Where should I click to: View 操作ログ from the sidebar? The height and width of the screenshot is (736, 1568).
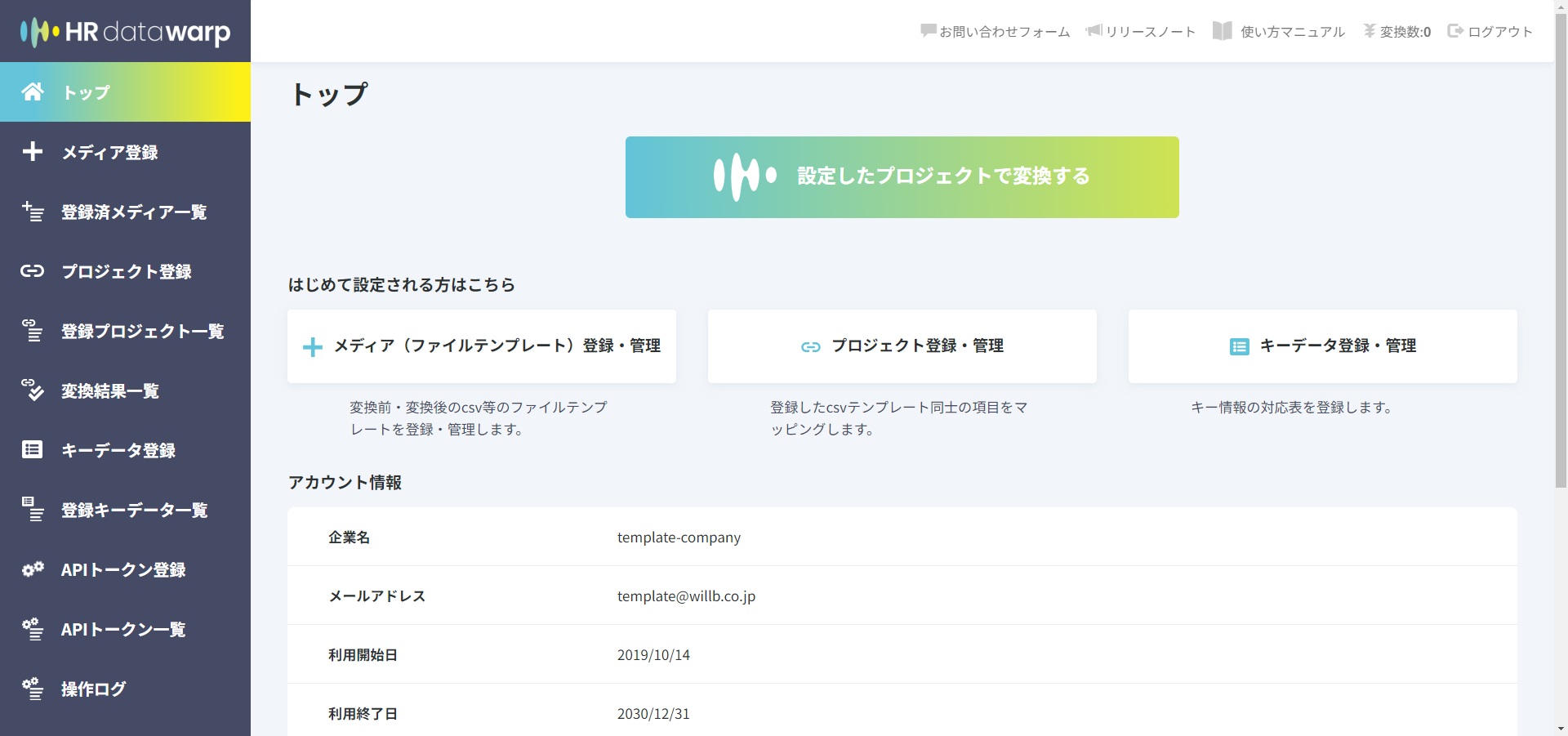pyautogui.click(x=125, y=689)
